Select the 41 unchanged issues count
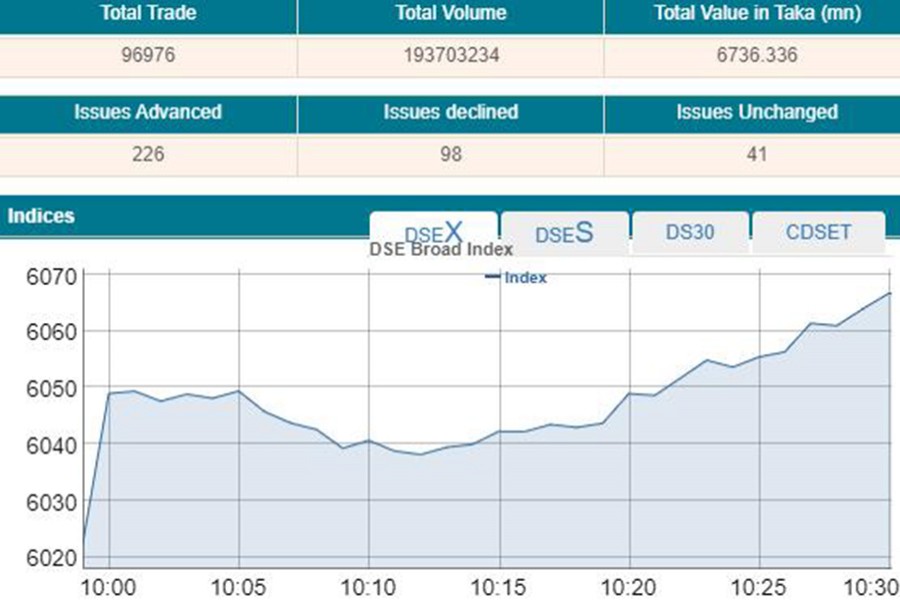Image resolution: width=900 pixels, height=600 pixels. [x=756, y=154]
